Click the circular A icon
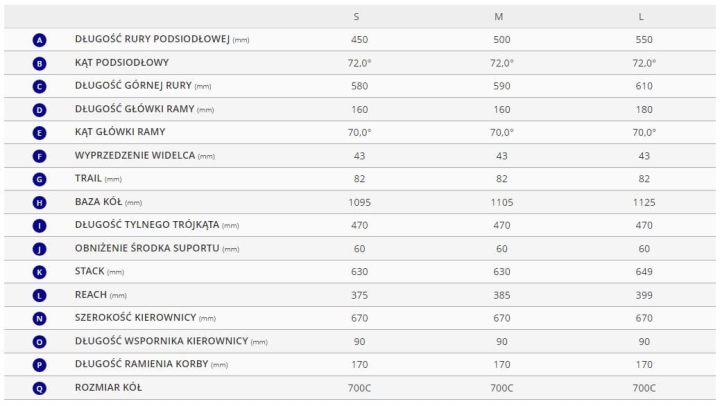Screen dimensions: 720x406 point(39,40)
